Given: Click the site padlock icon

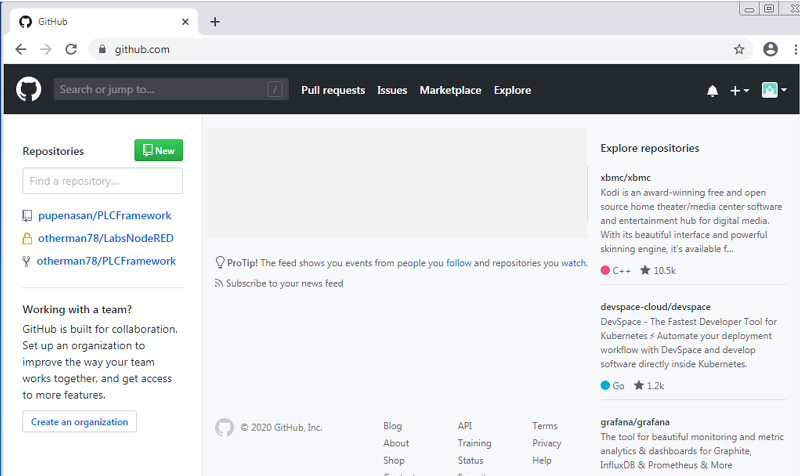Looking at the screenshot, I should [x=102, y=49].
